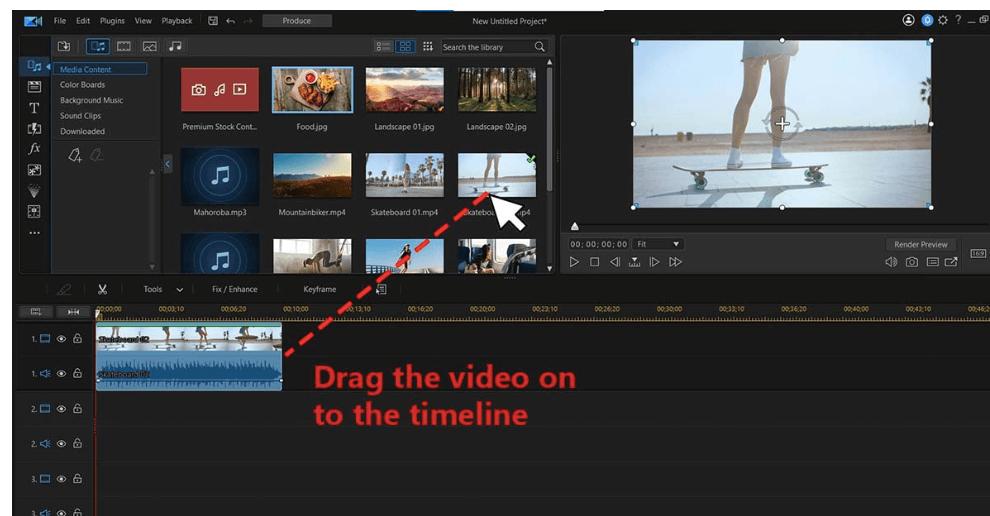This screenshot has width=990, height=516.
Task: Filter library to images only
Action: coord(150,46)
